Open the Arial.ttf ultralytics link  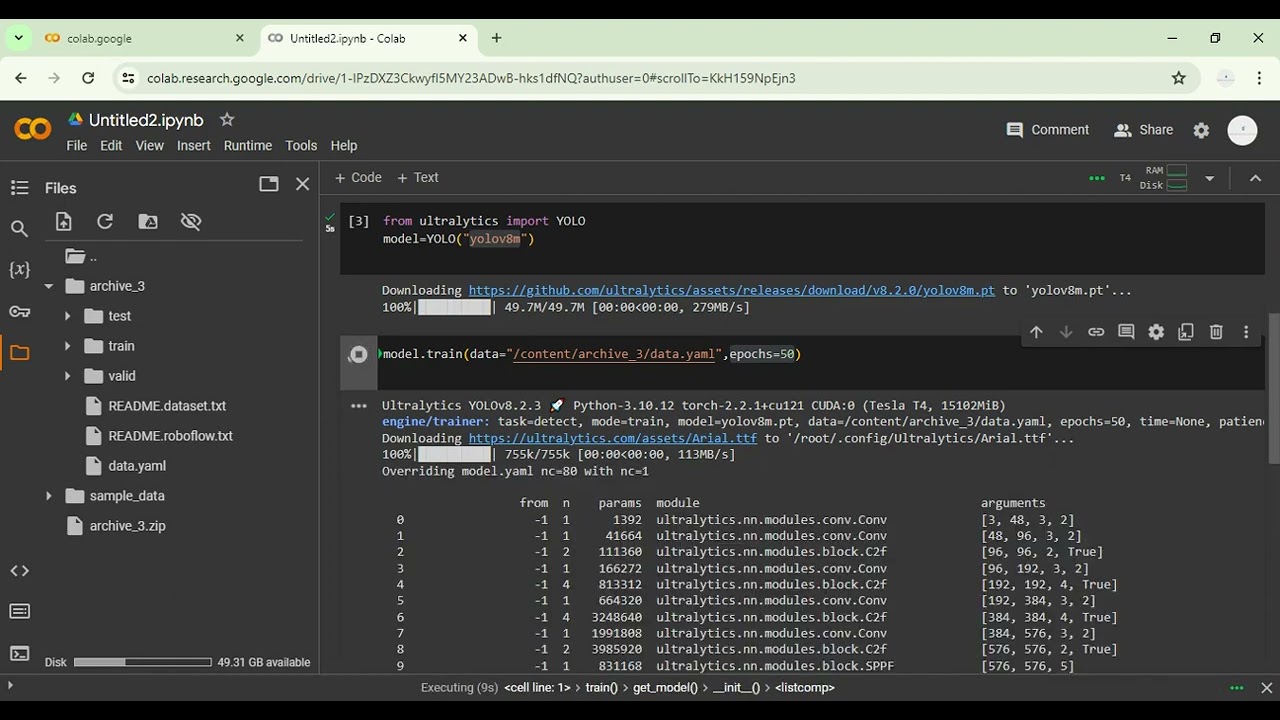click(613, 438)
